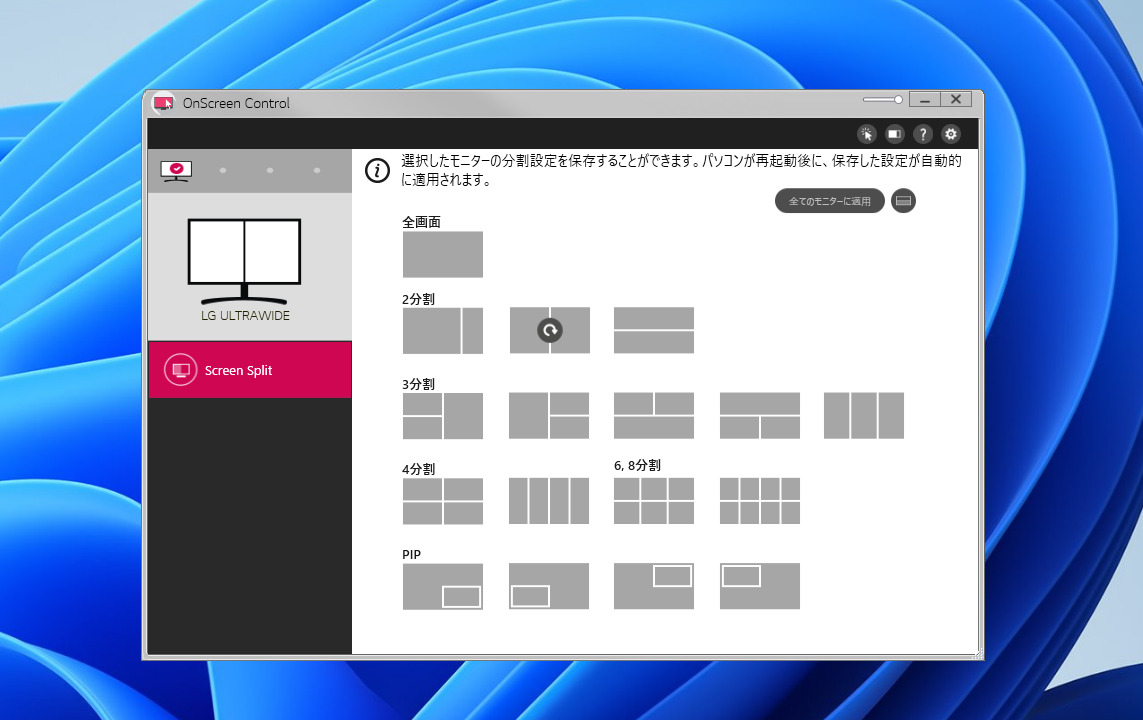The height and width of the screenshot is (720, 1143).
Task: Click the 2分割 section label
Action: (x=418, y=300)
